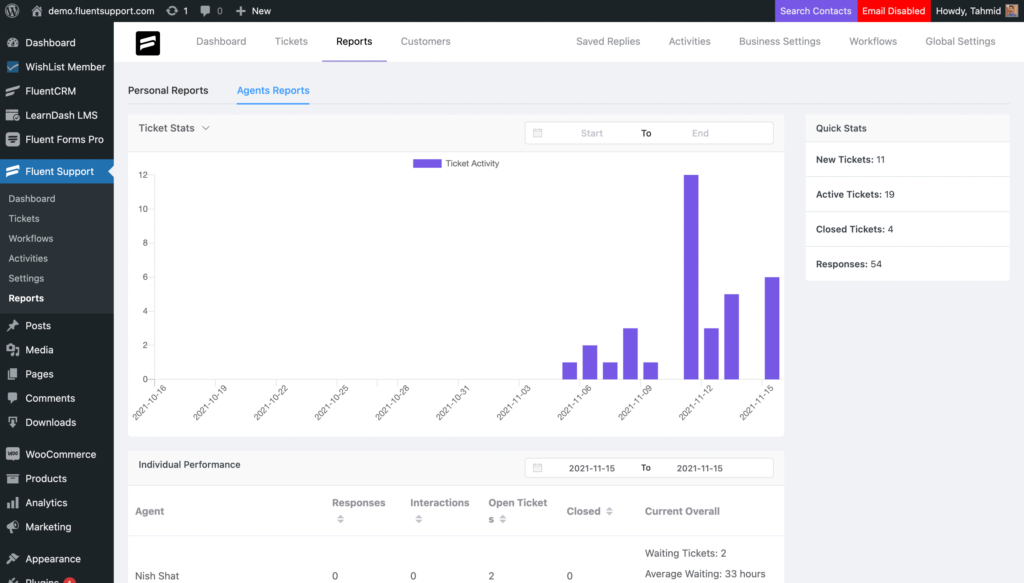The image size is (1024, 583).
Task: Click the Marketing megaphone icon
Action: pos(12,526)
